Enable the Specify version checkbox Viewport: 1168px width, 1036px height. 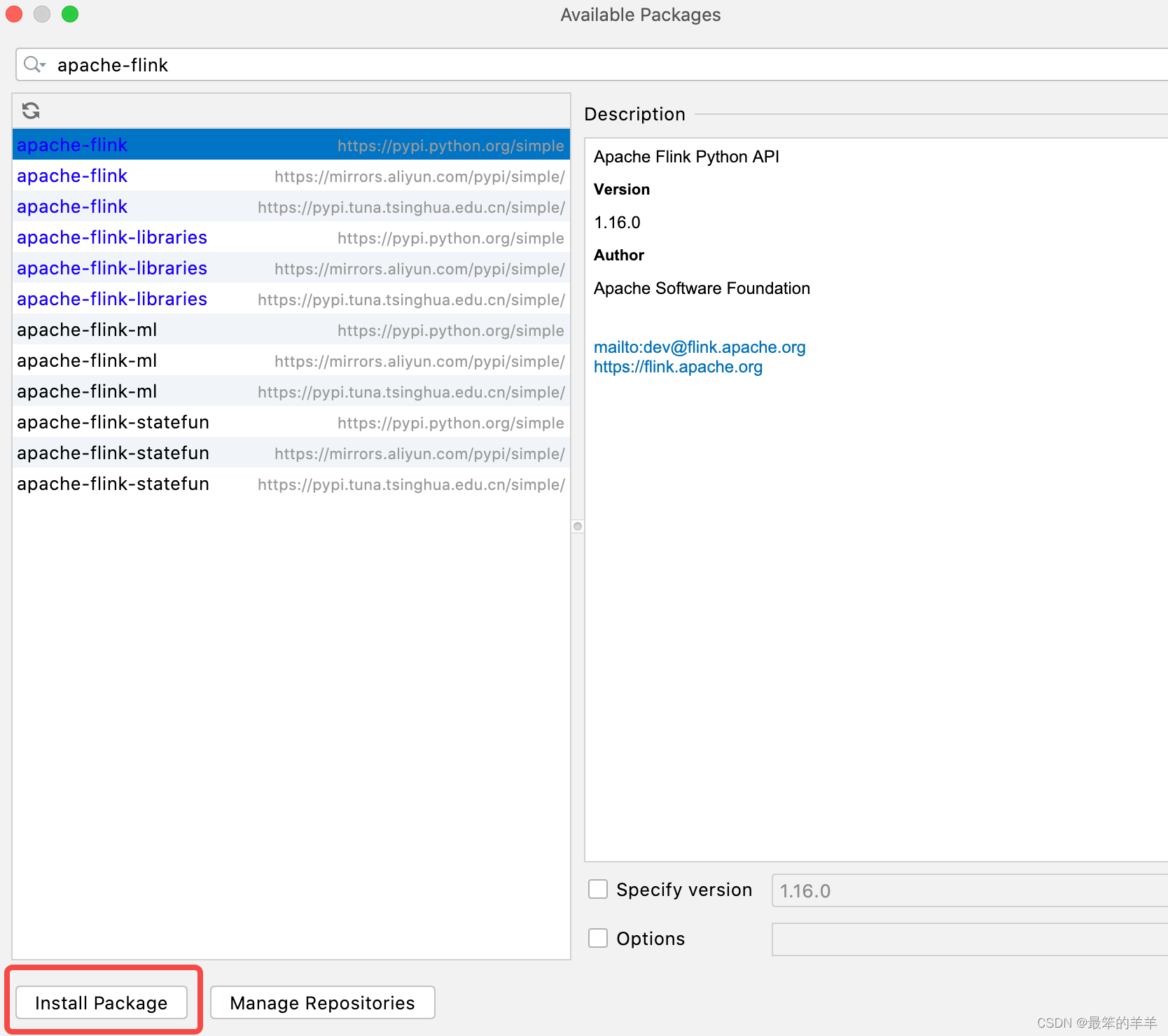coord(598,889)
